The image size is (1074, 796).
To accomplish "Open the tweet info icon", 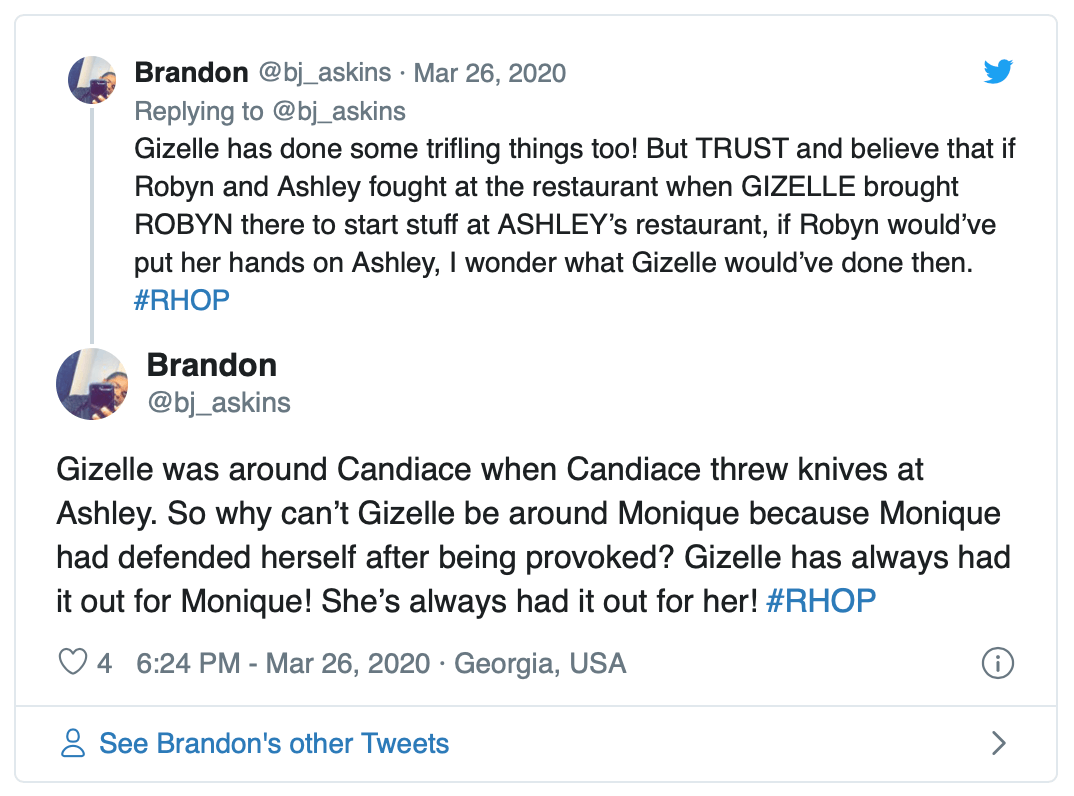I will point(998,663).
